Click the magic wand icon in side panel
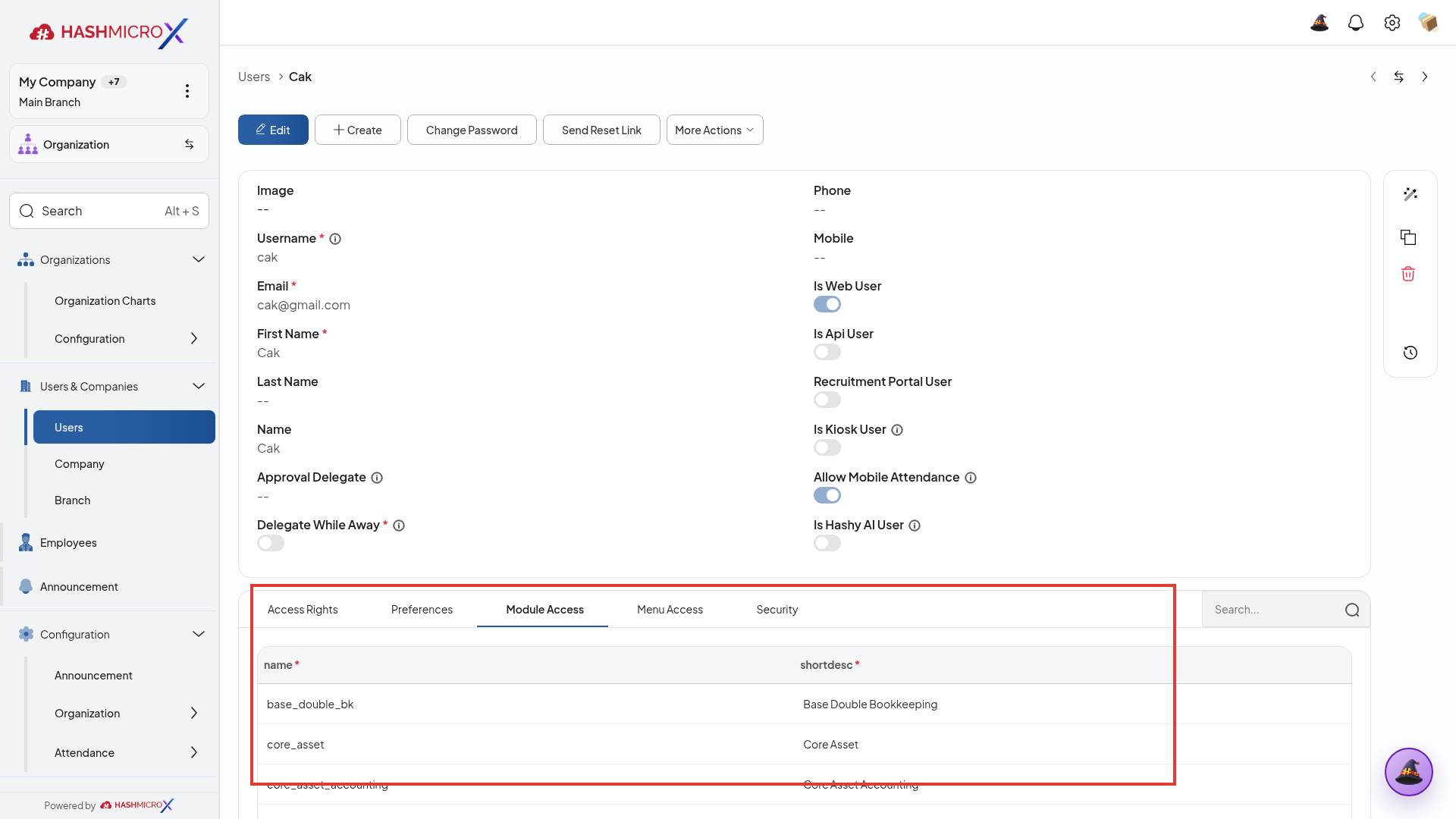This screenshot has width=1456, height=819. pos(1410,194)
